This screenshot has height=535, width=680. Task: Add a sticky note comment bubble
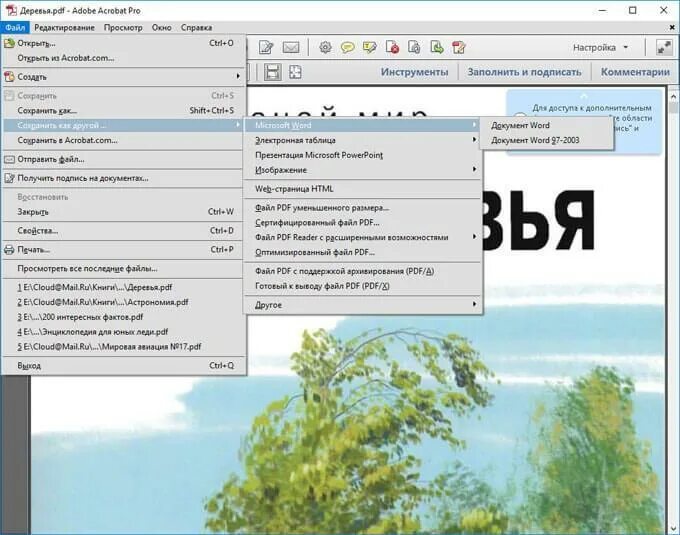[347, 47]
